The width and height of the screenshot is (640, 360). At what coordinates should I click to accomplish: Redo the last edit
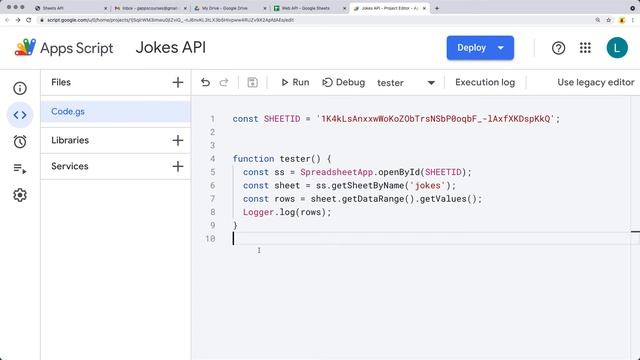pyautogui.click(x=224, y=82)
